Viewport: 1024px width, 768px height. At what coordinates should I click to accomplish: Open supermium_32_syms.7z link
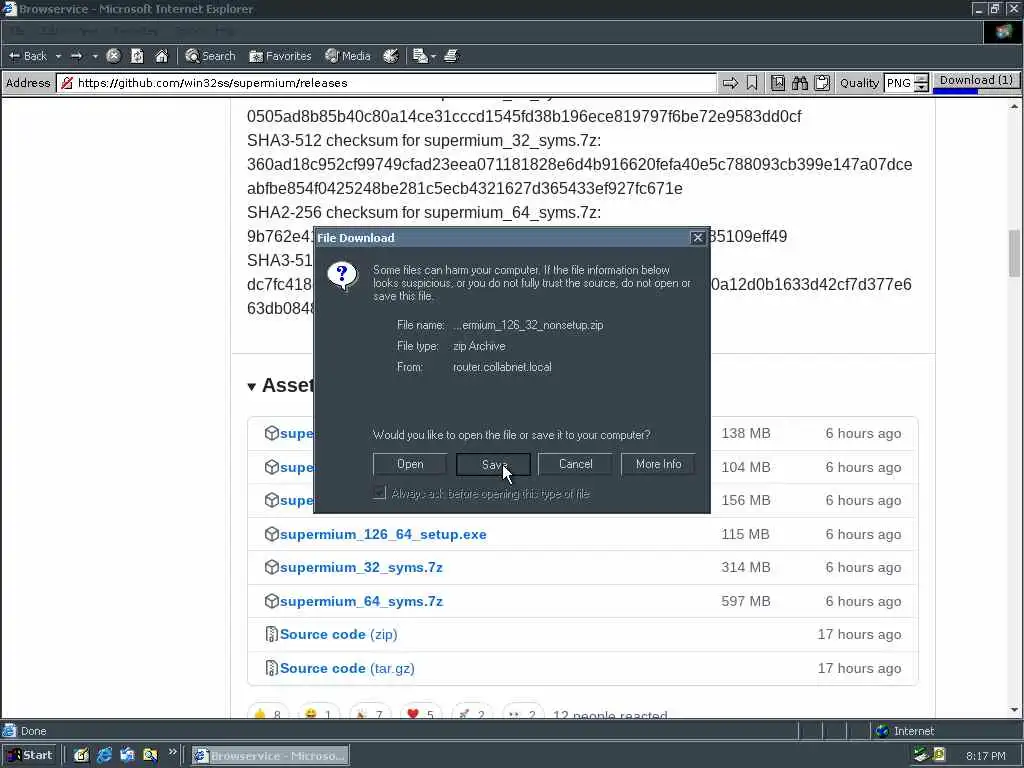click(x=361, y=568)
